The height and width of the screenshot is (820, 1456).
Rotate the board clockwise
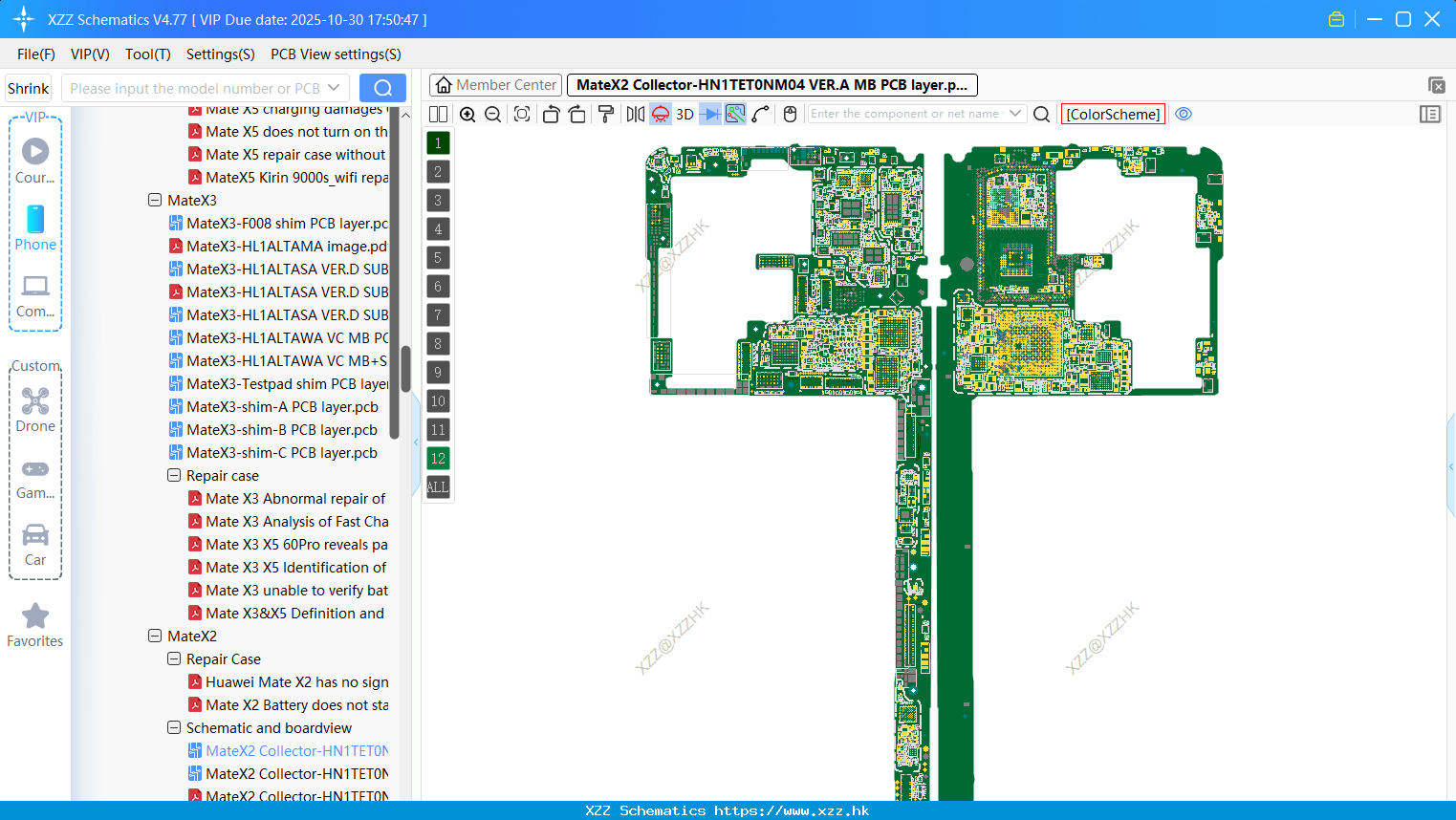(577, 114)
